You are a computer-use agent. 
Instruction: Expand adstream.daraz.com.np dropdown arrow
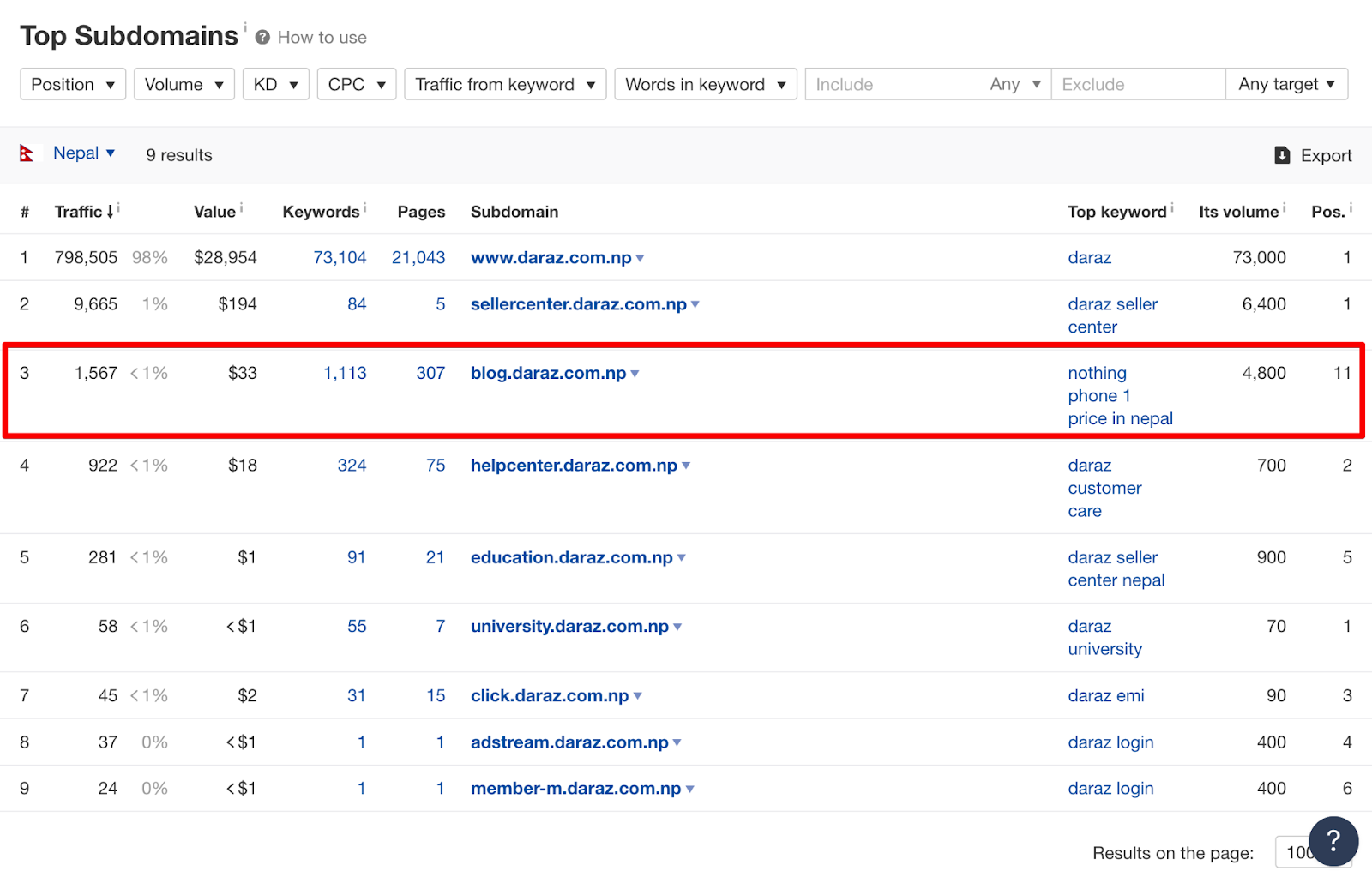677,742
